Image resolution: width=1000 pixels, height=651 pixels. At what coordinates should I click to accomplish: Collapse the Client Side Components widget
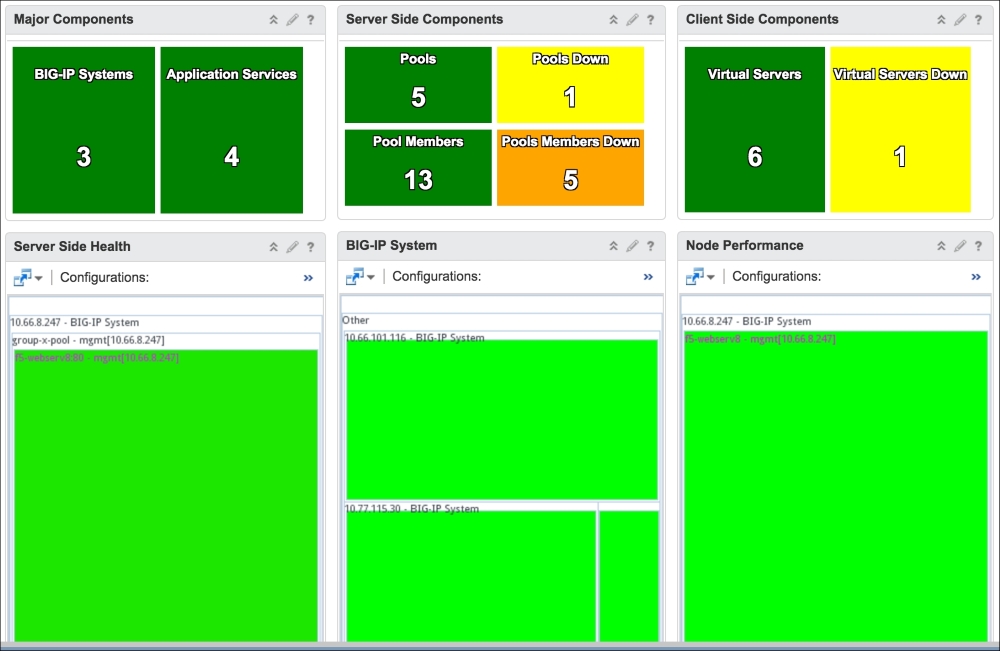point(941,20)
